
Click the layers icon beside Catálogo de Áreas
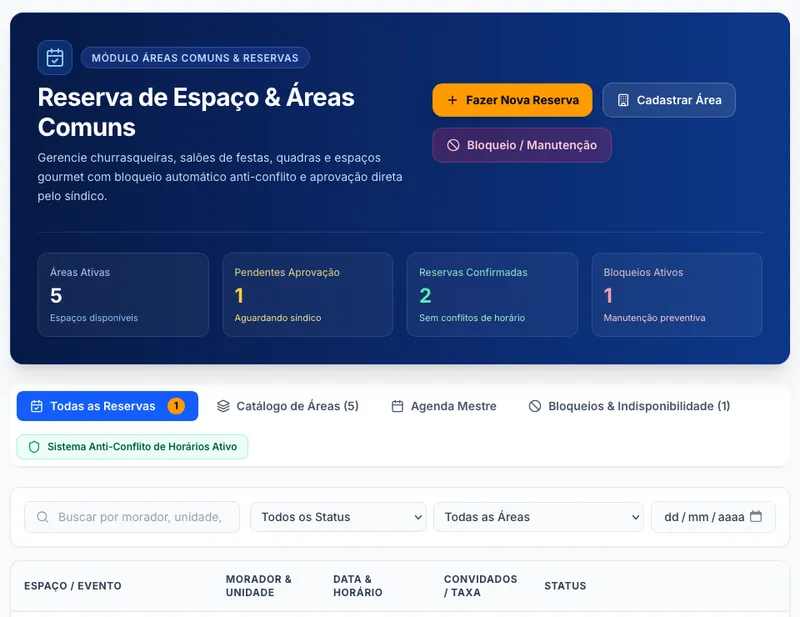(223, 406)
